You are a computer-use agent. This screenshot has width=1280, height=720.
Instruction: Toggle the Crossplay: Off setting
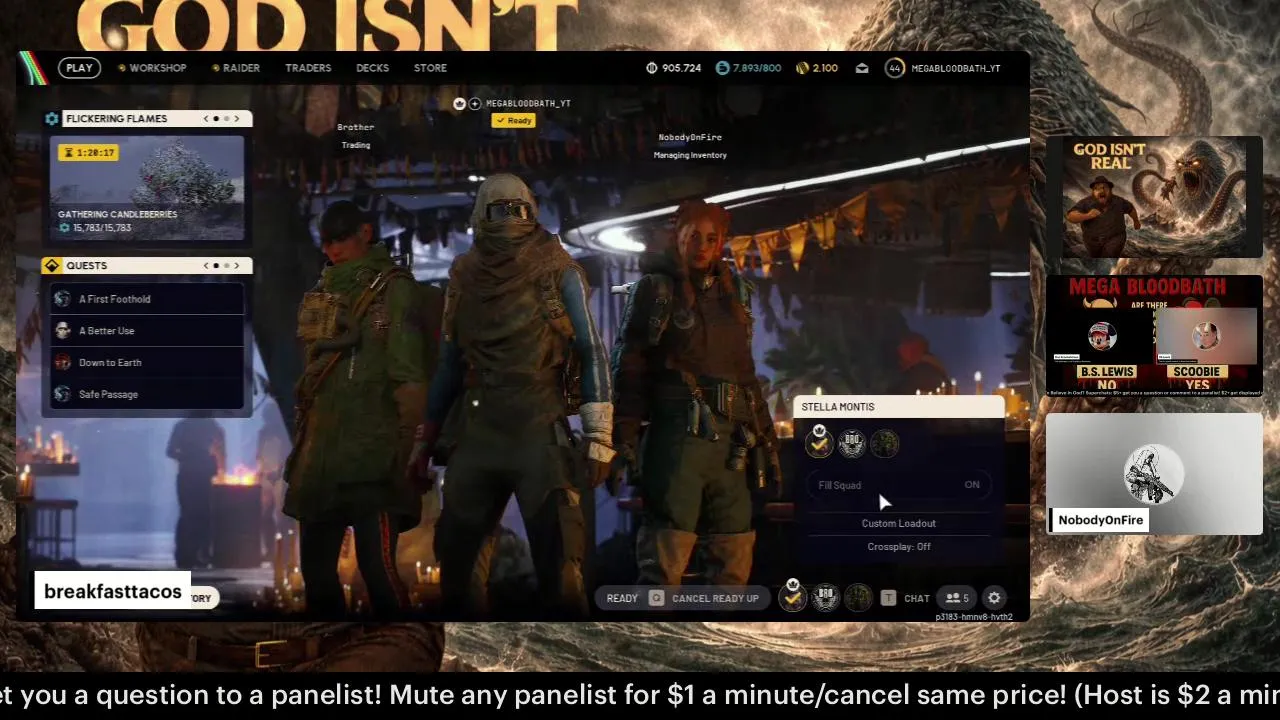coord(899,547)
